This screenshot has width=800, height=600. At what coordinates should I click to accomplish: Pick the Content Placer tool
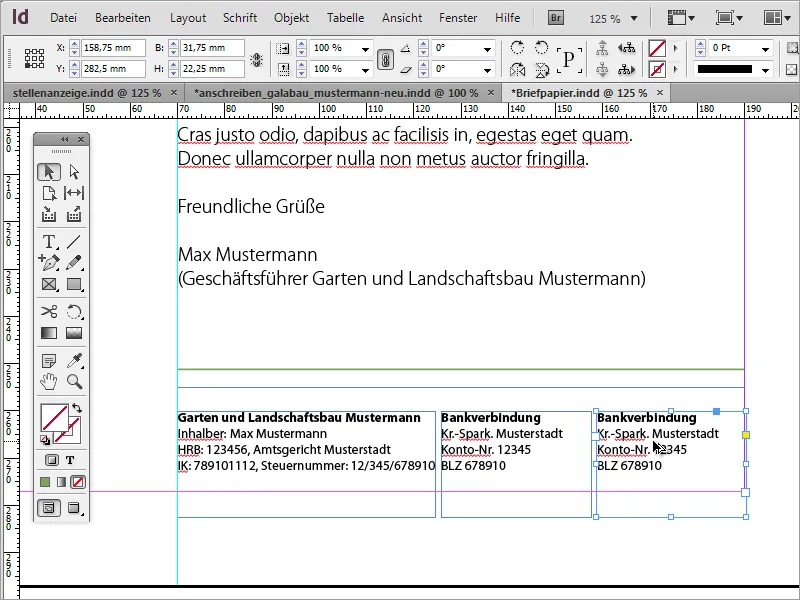click(x=74, y=214)
